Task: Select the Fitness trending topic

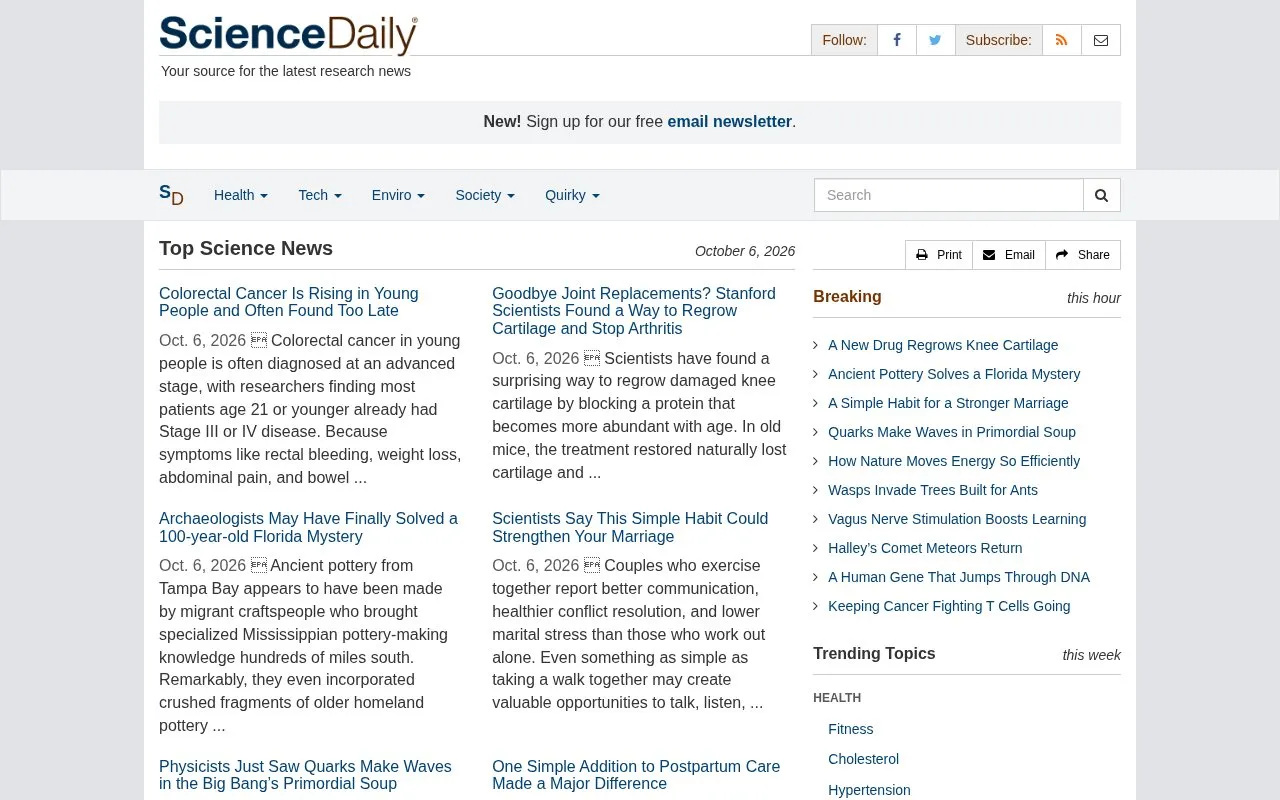Action: (851, 729)
